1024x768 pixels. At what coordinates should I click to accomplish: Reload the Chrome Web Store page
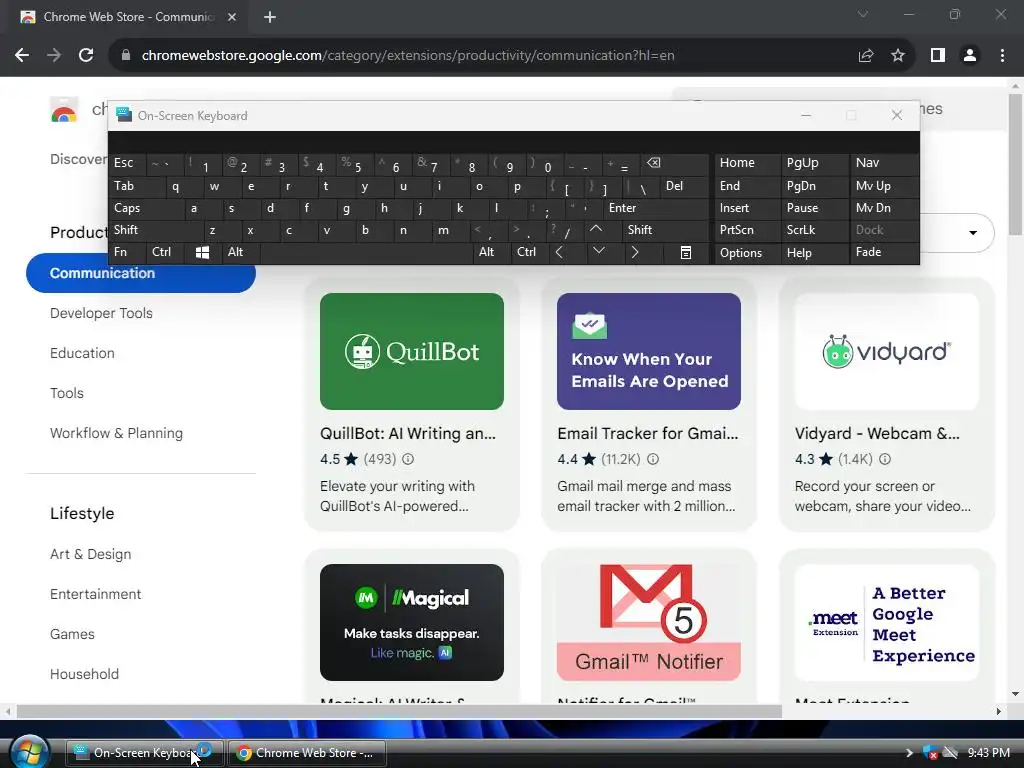coord(86,56)
